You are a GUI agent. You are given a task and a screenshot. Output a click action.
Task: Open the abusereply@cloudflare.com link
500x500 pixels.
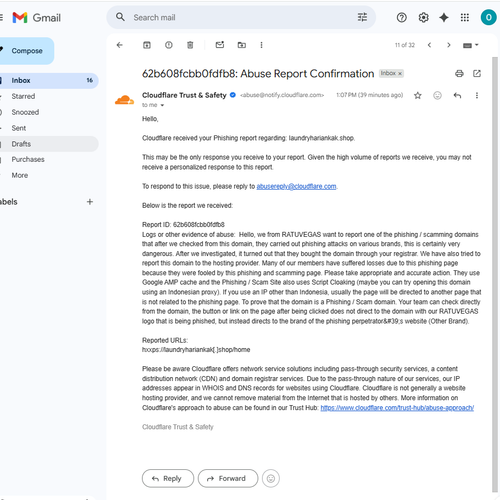(x=296, y=186)
